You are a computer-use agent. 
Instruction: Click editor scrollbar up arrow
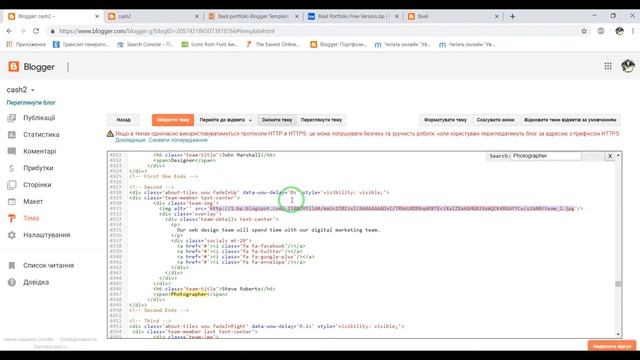click(618, 156)
